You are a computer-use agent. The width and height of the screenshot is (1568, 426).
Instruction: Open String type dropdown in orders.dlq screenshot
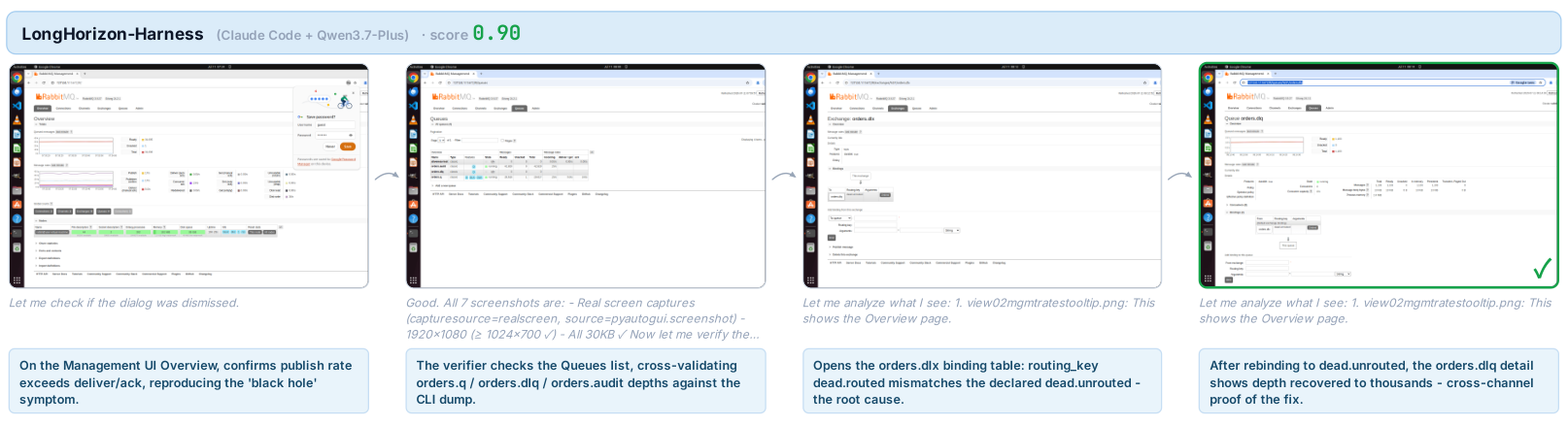pyautogui.click(x=1343, y=274)
